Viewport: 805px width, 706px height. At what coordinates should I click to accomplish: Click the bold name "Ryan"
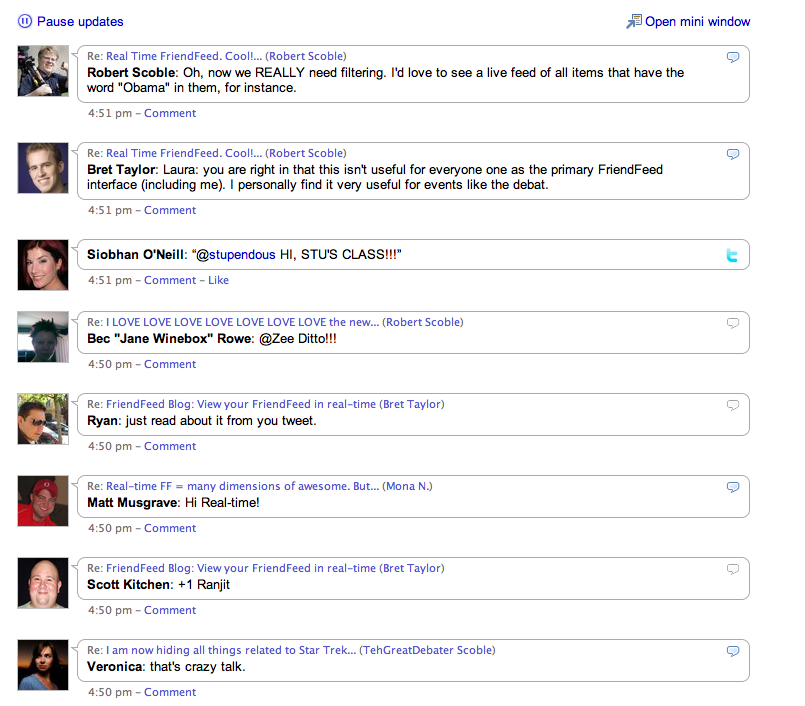tap(103, 421)
